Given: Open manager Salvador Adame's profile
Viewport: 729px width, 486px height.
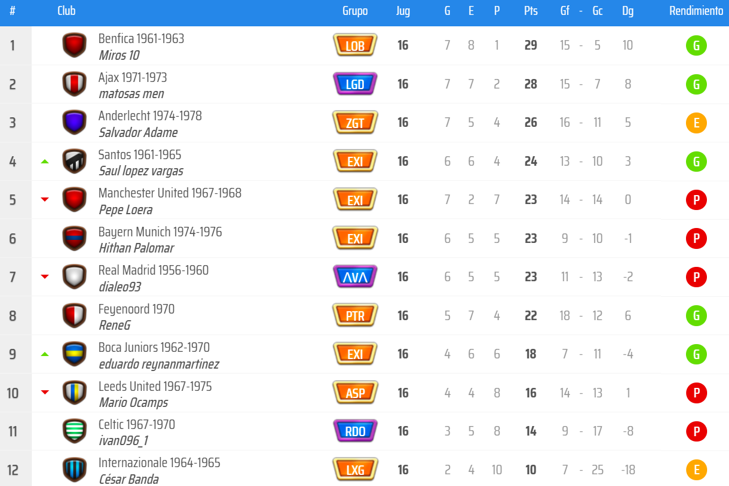Looking at the screenshot, I should tap(138, 133).
